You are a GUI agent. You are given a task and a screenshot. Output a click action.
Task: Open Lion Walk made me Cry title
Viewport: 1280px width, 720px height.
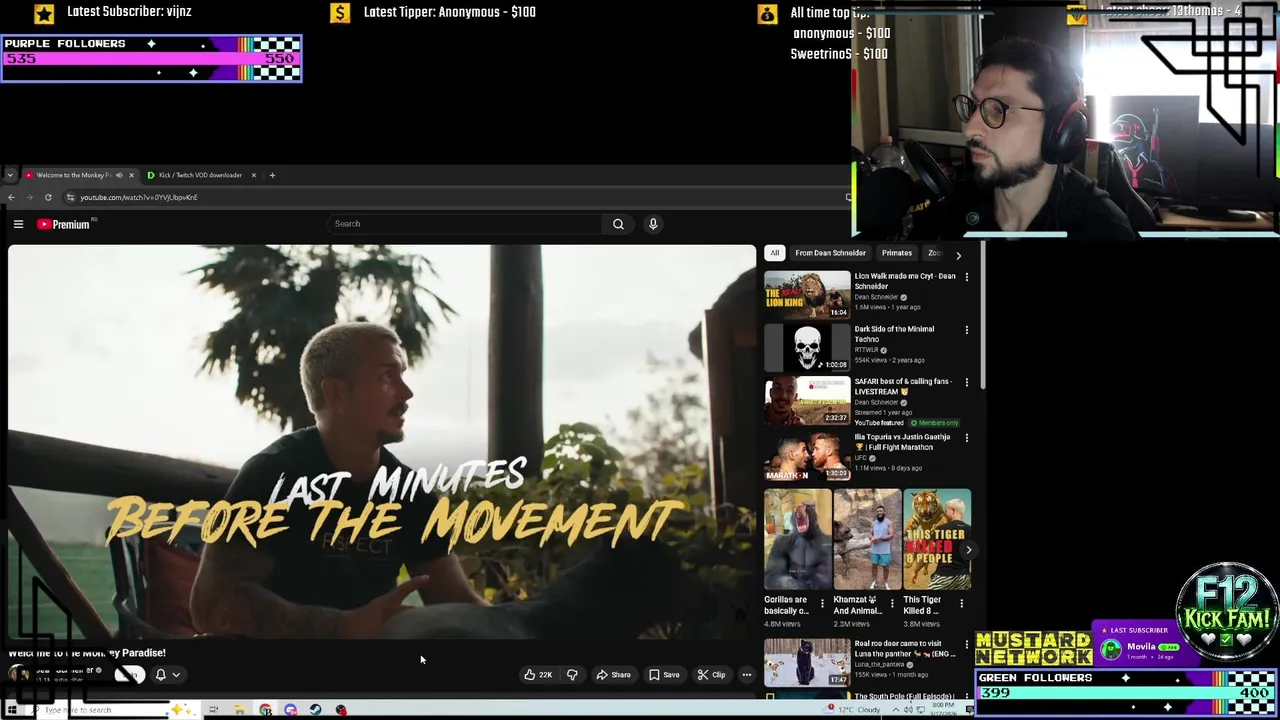coord(905,281)
